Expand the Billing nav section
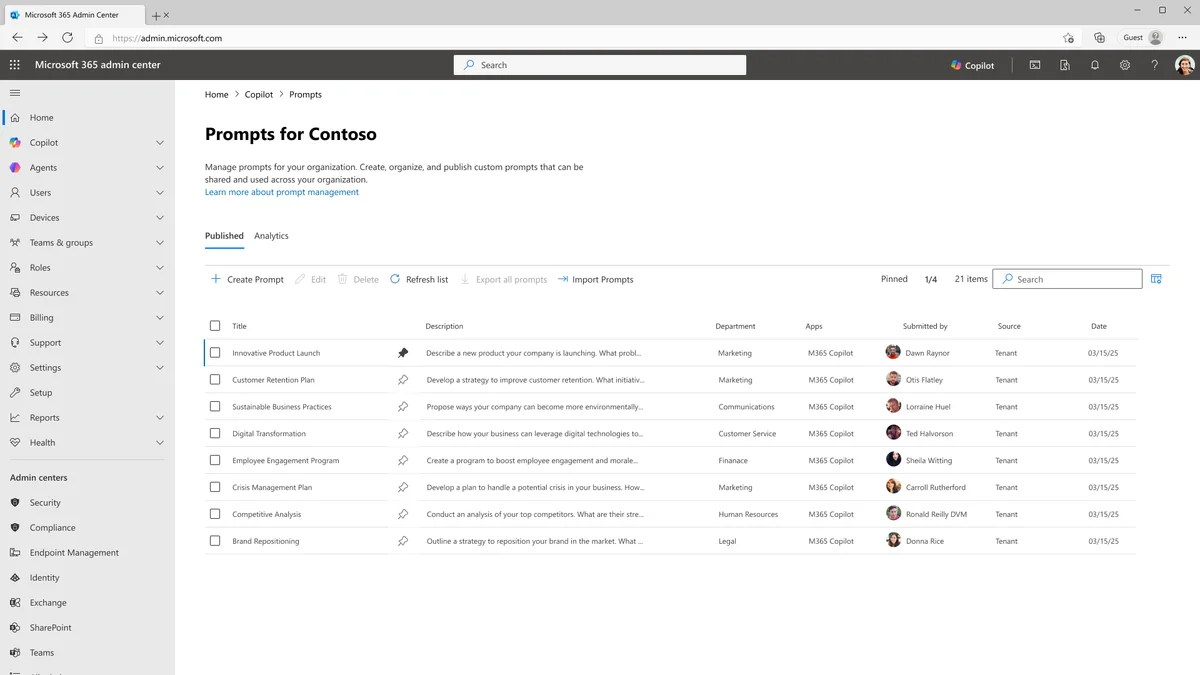The width and height of the screenshot is (1200, 675). (160, 318)
